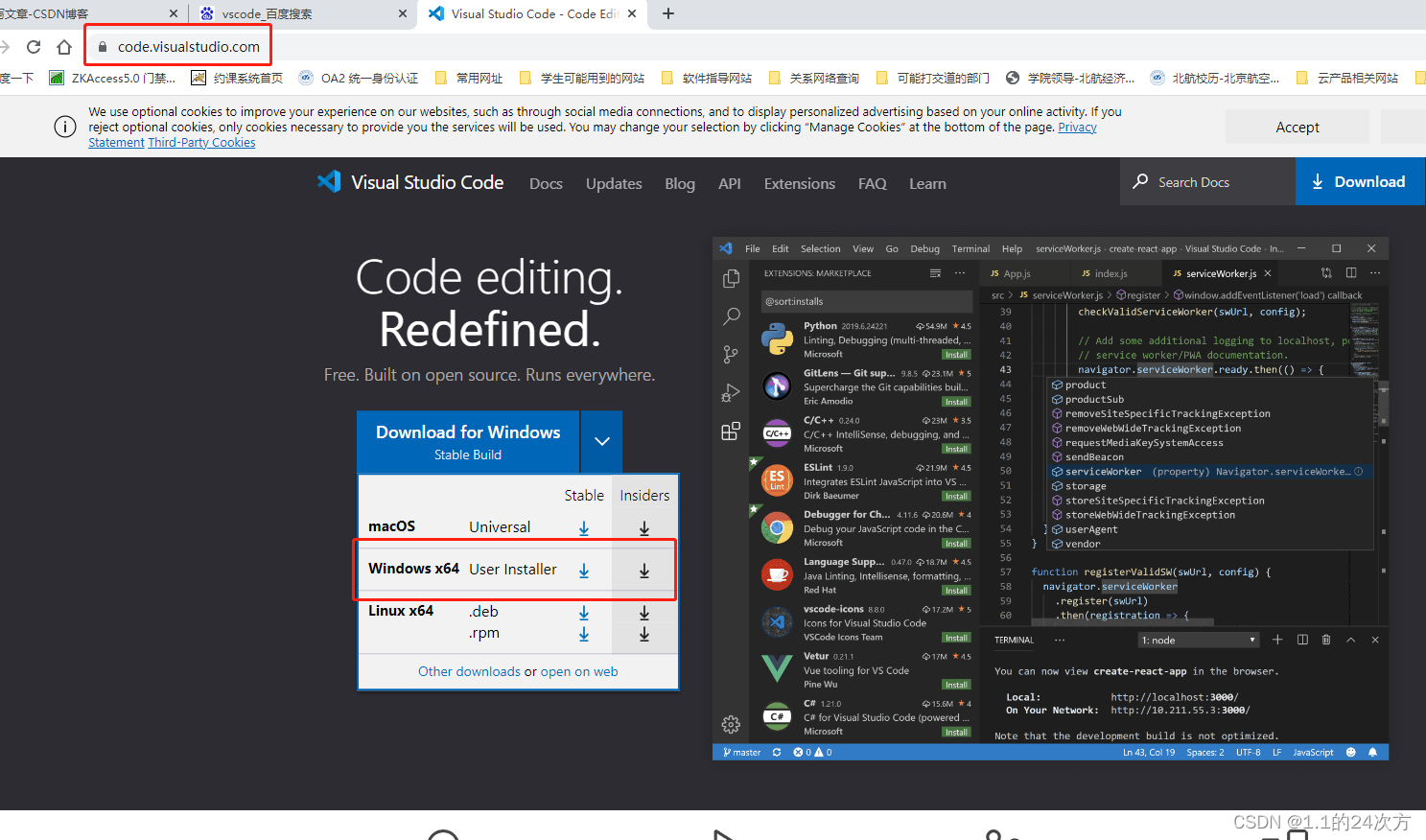Viewport: 1426px width, 840px height.
Task: Open the Other downloads link
Action: (x=469, y=671)
